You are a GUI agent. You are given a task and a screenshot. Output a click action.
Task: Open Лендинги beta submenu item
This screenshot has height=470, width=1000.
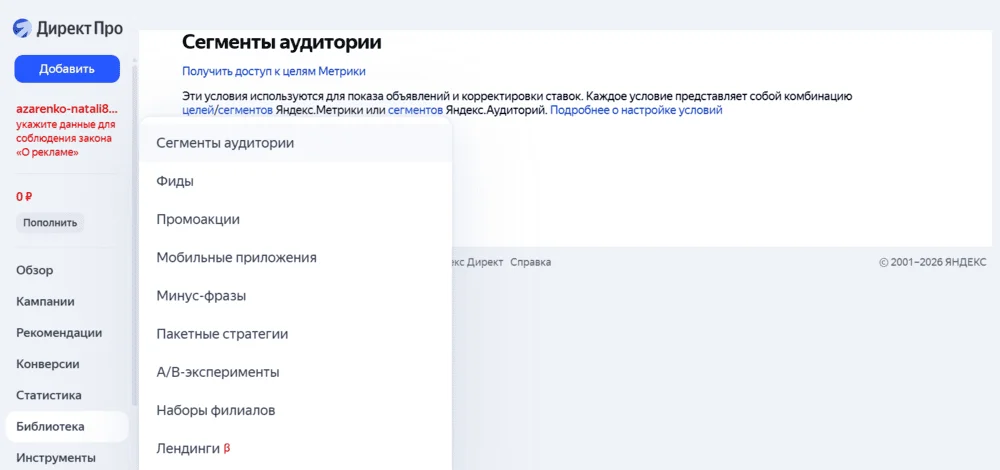coord(188,449)
